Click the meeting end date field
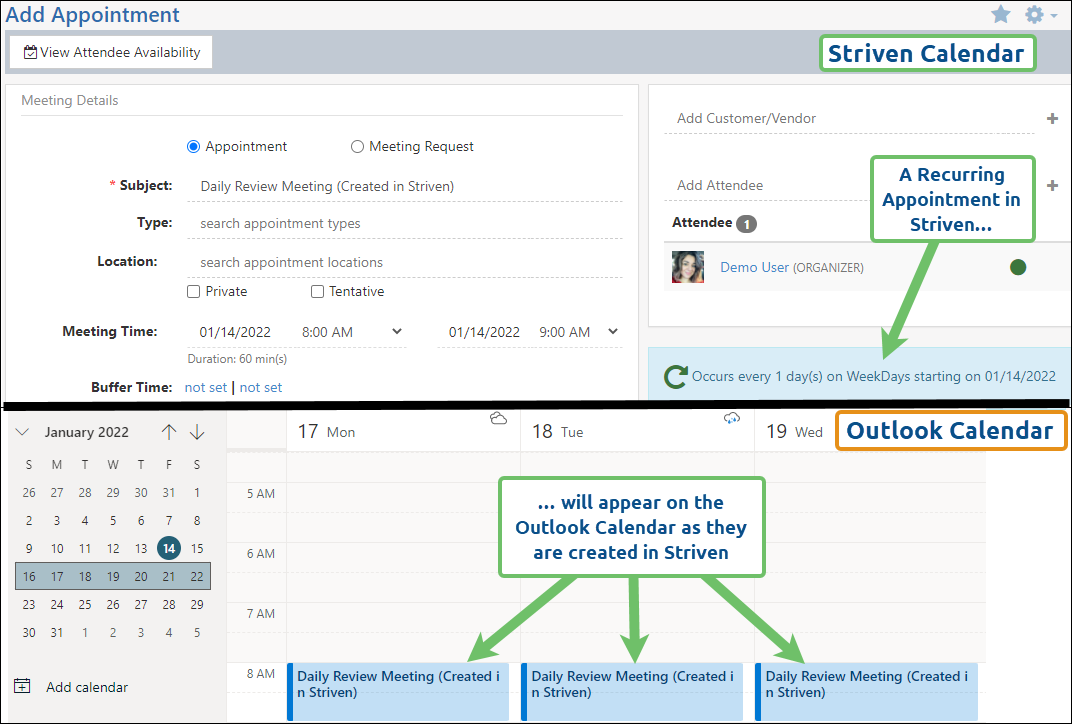The height and width of the screenshot is (724, 1072). [484, 332]
